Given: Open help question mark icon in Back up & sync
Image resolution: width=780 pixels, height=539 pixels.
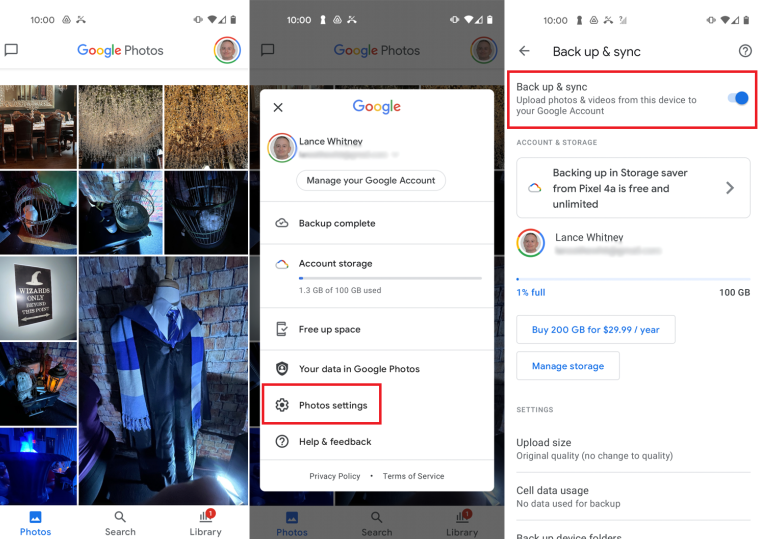Looking at the screenshot, I should tap(744, 51).
